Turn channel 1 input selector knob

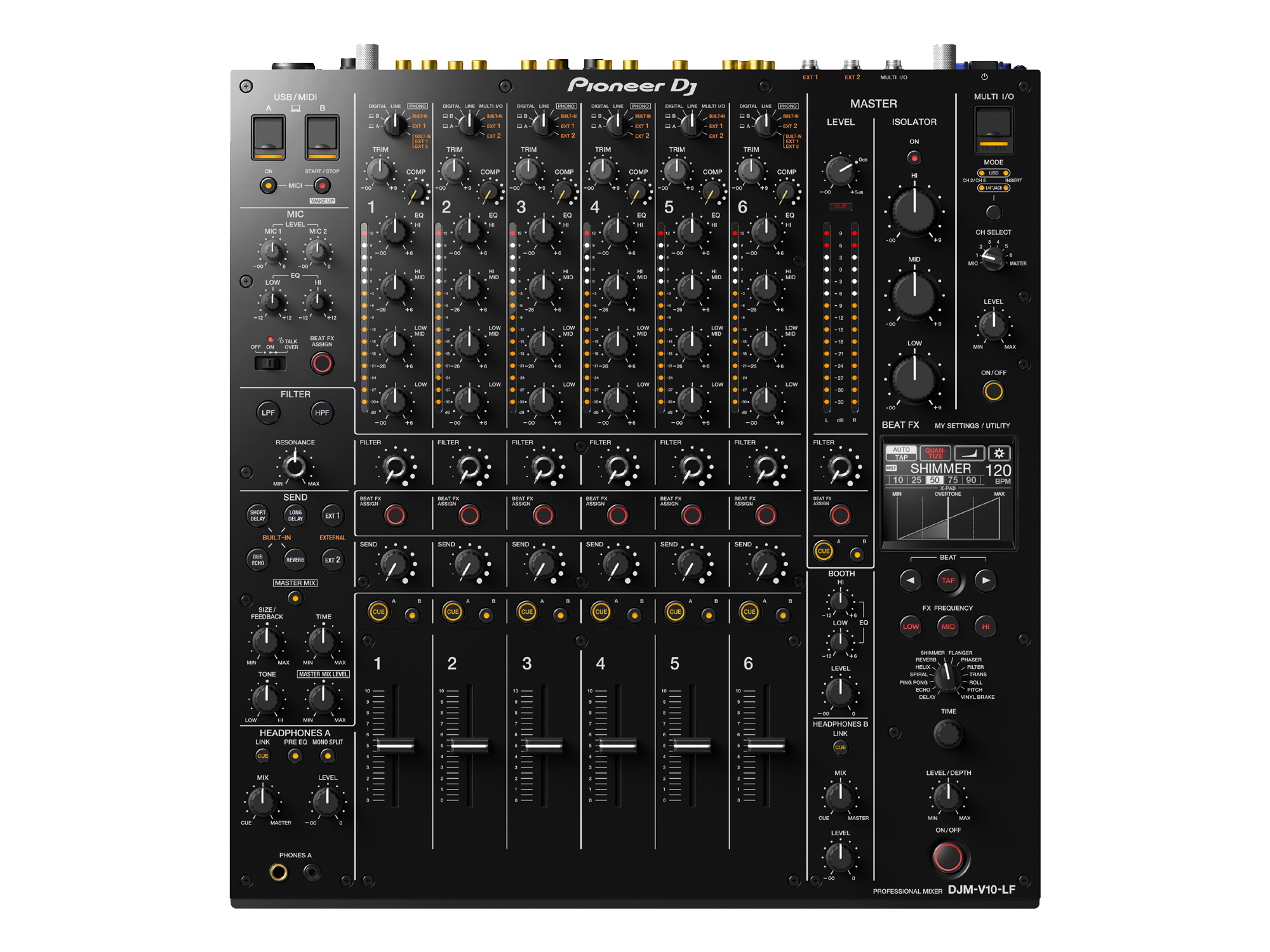point(395,124)
